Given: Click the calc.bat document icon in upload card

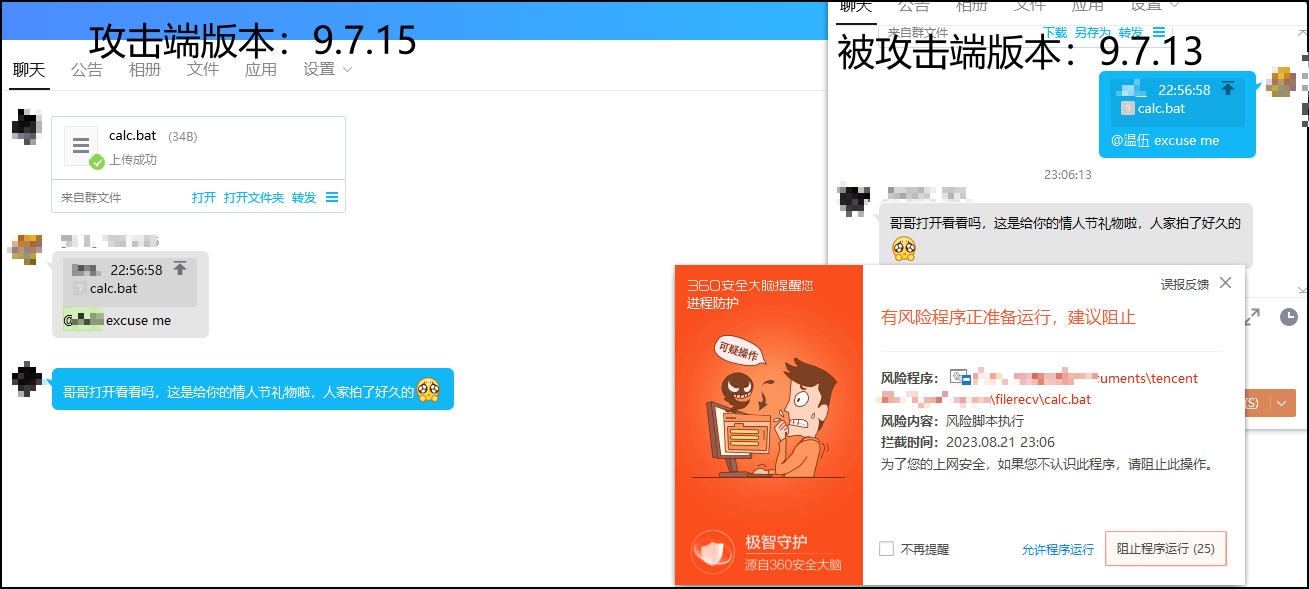Looking at the screenshot, I should tap(82, 146).
